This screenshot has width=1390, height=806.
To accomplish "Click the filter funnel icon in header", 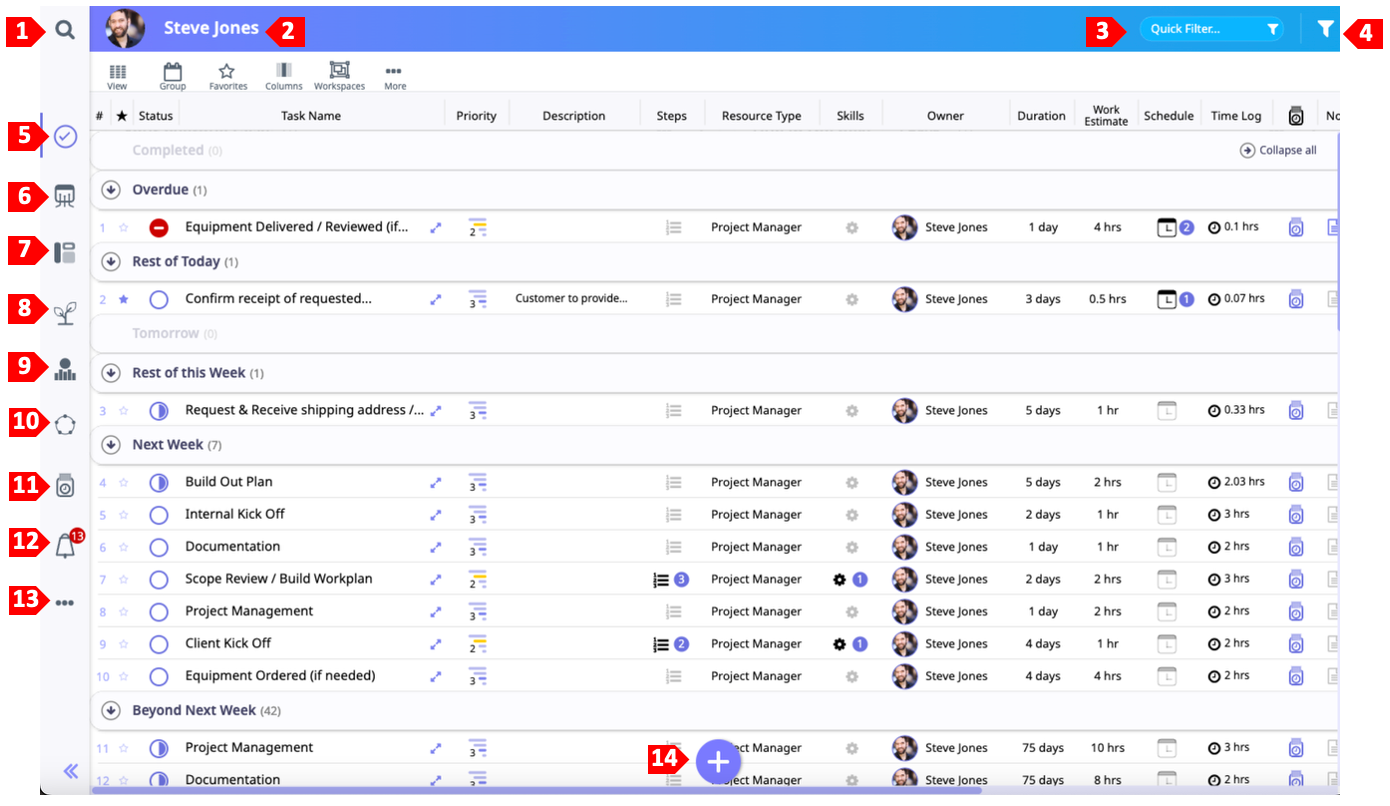I will 1325,30.
